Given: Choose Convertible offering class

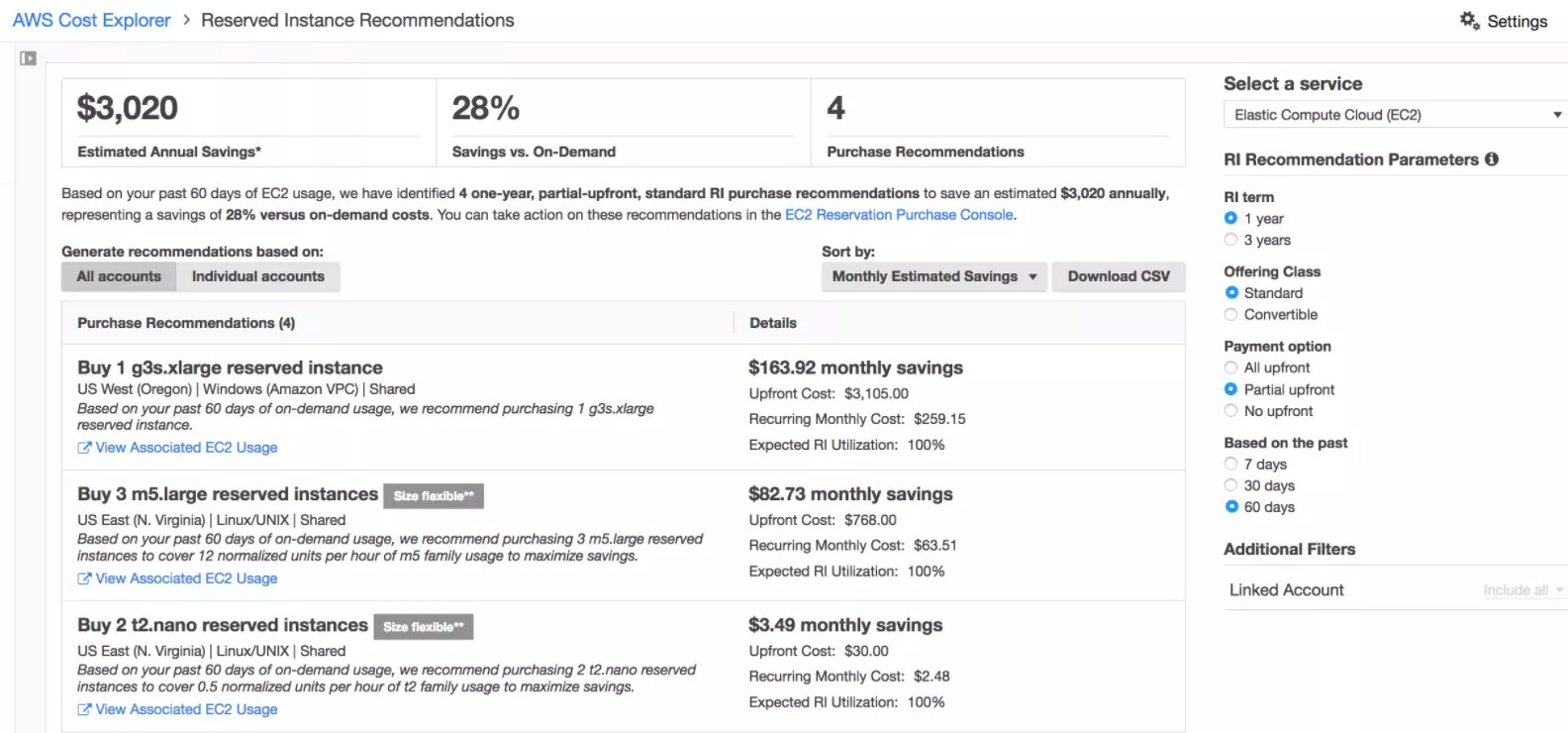Looking at the screenshot, I should tap(1230, 315).
